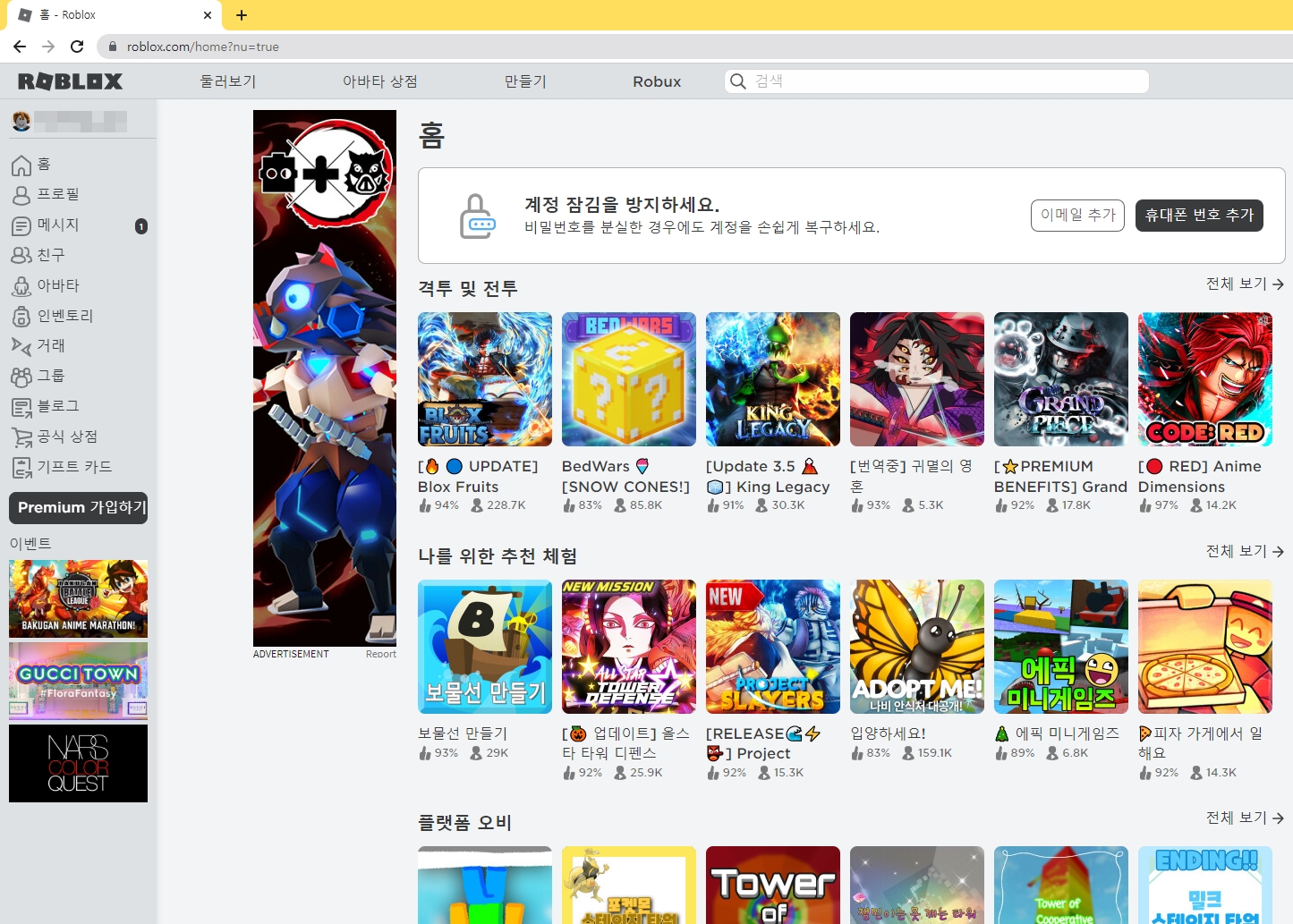Open the Gucci Town event banner
Viewport: 1293px width, 924px height.
[x=78, y=681]
